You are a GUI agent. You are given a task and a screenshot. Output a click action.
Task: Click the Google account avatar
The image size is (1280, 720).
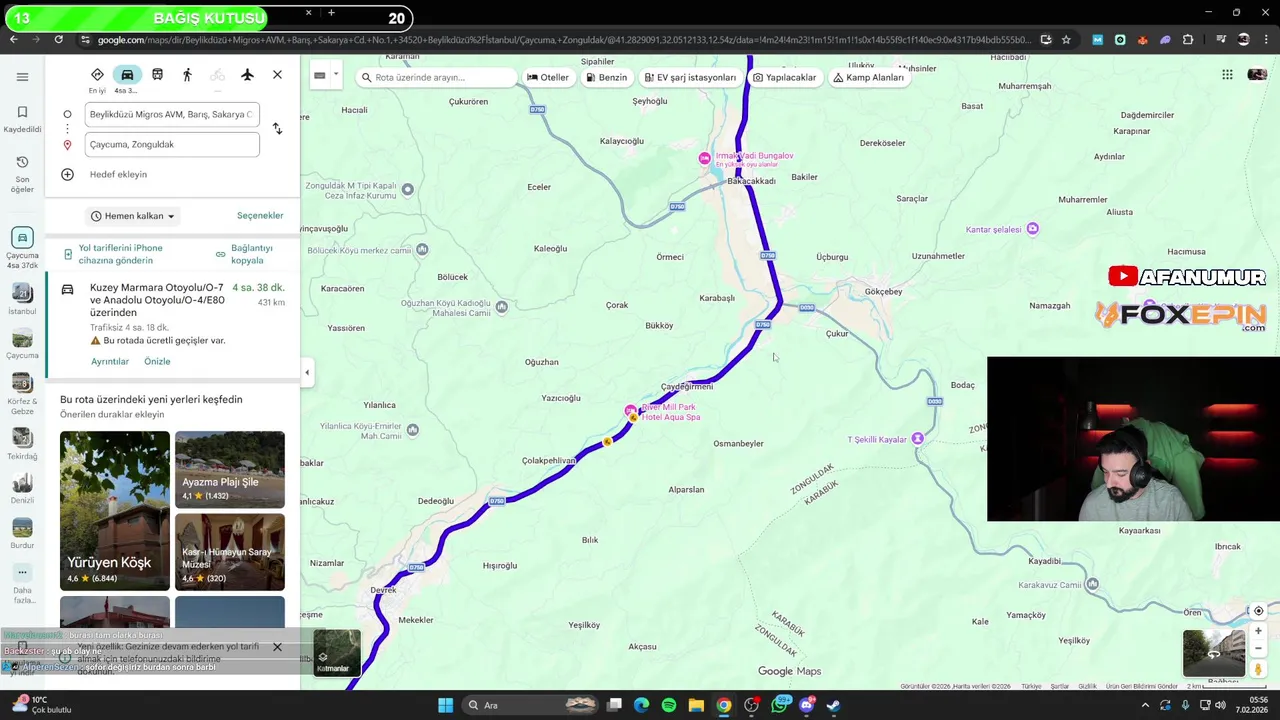1257,75
